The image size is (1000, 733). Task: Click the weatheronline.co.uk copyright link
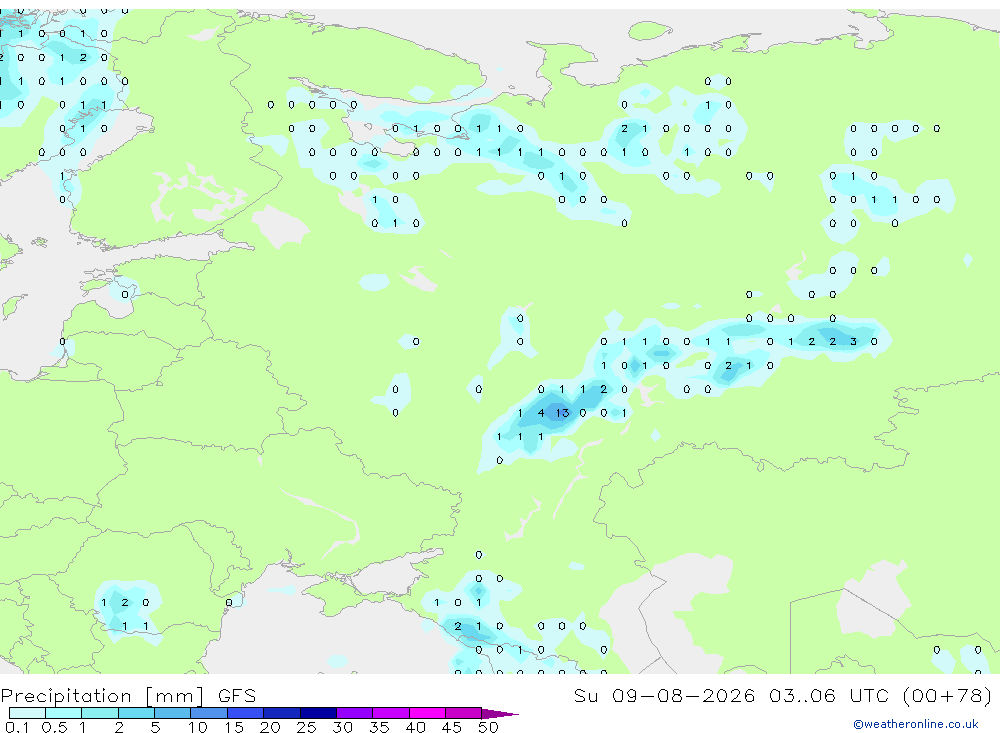coord(916,724)
